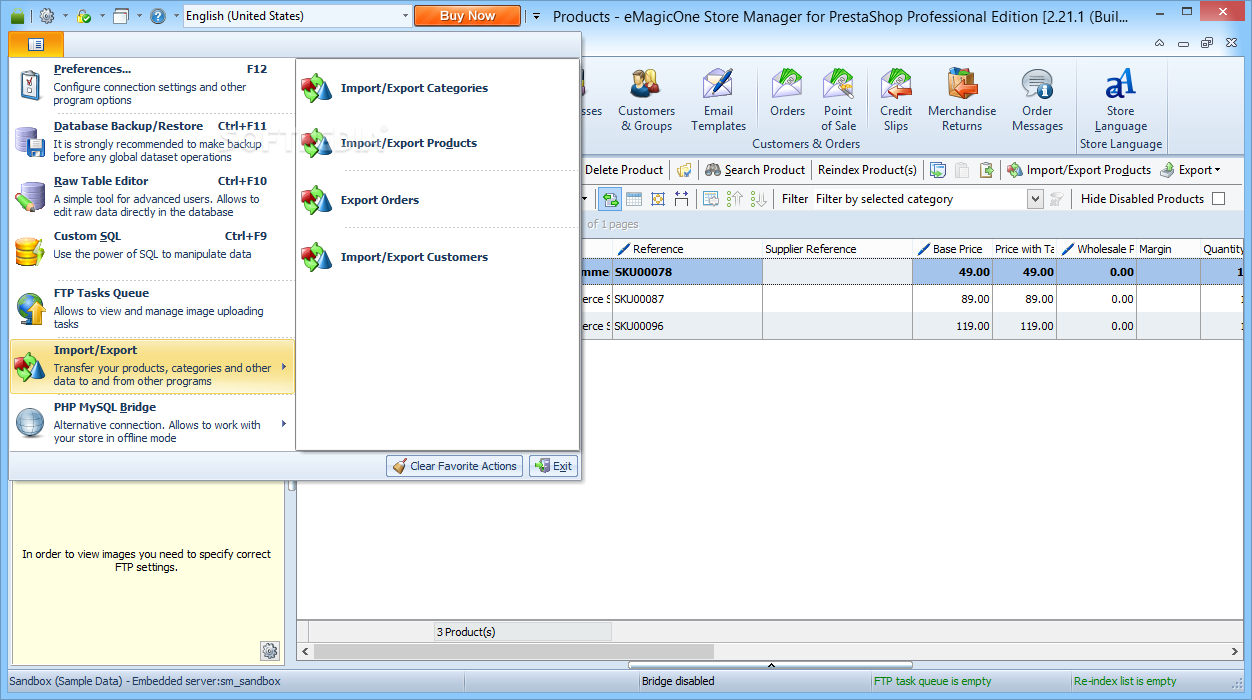
Task: Click the green sort descending icon
Action: [x=758, y=199]
